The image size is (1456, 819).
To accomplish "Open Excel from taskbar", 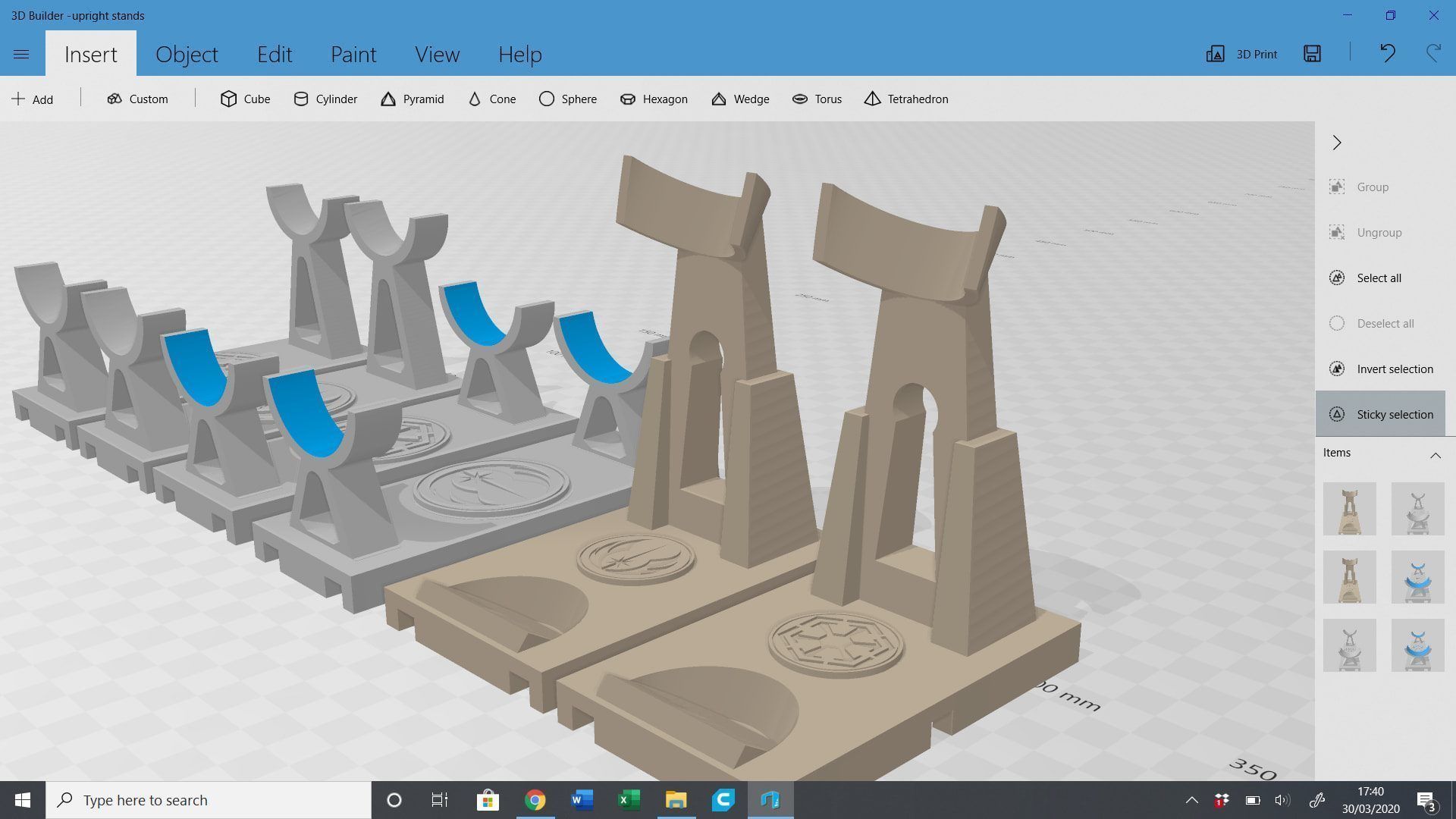I will tap(629, 800).
